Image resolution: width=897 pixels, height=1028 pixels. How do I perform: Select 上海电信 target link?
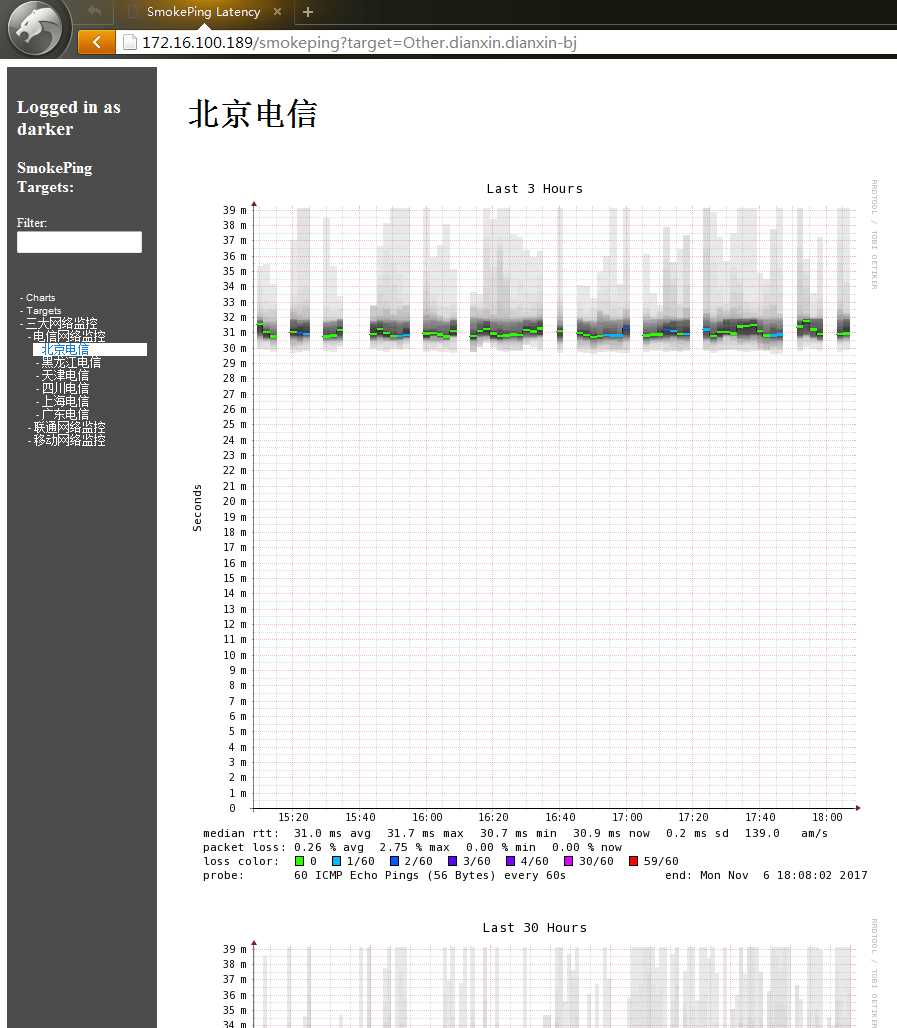click(x=65, y=401)
